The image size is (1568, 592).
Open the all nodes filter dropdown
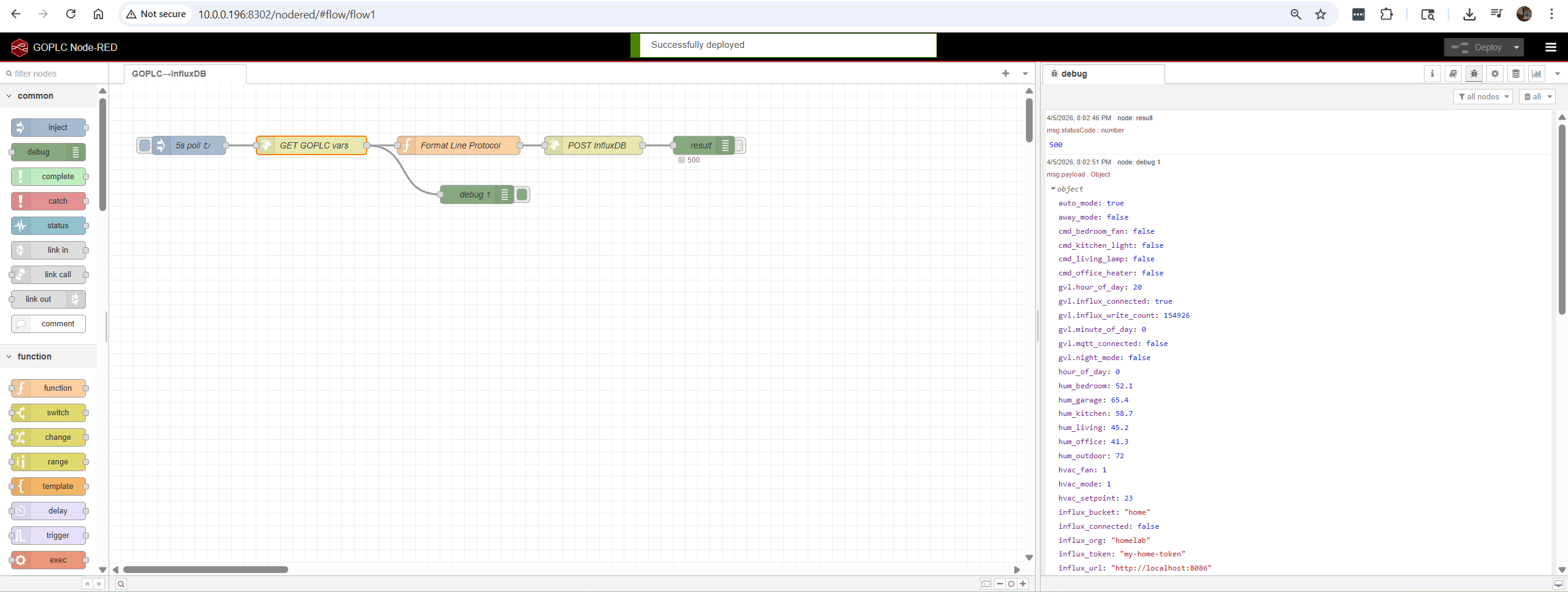coord(1483,97)
